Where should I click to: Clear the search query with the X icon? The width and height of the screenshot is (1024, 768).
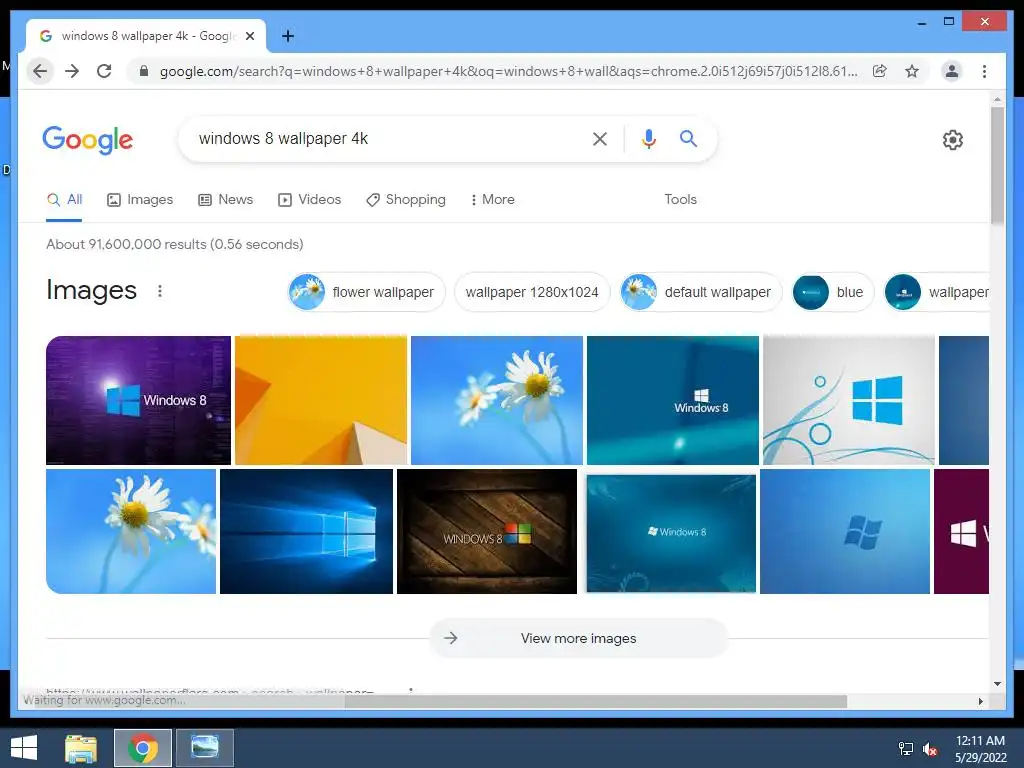pos(600,138)
